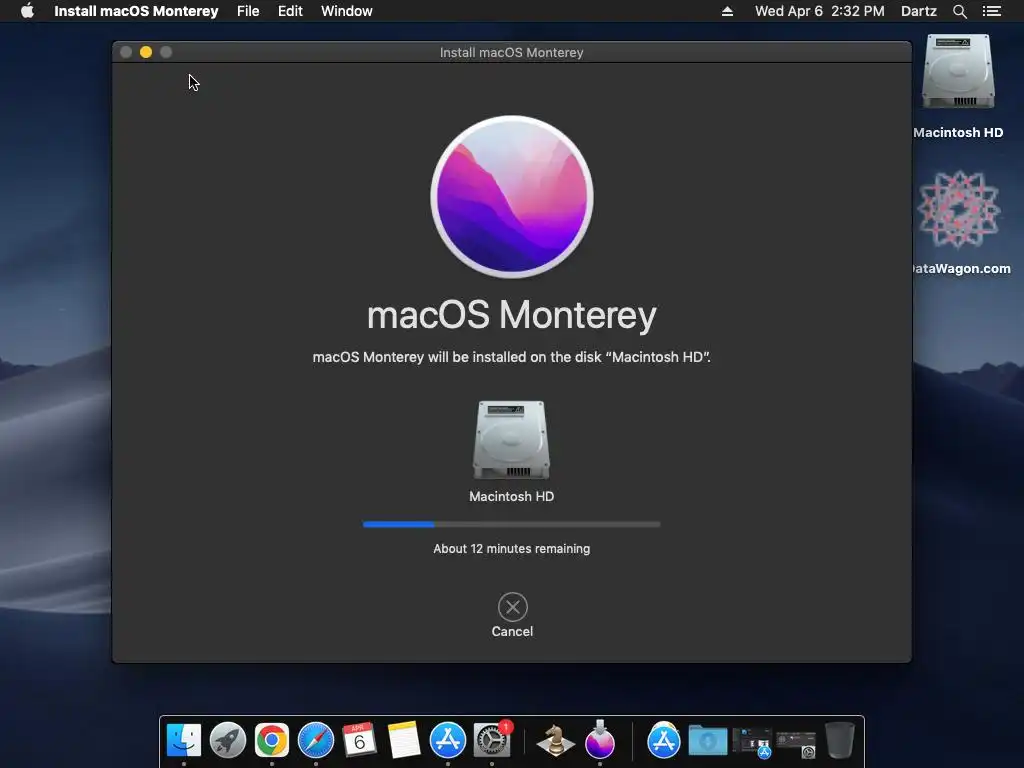Minimize the installer window with yellow button

click(146, 52)
